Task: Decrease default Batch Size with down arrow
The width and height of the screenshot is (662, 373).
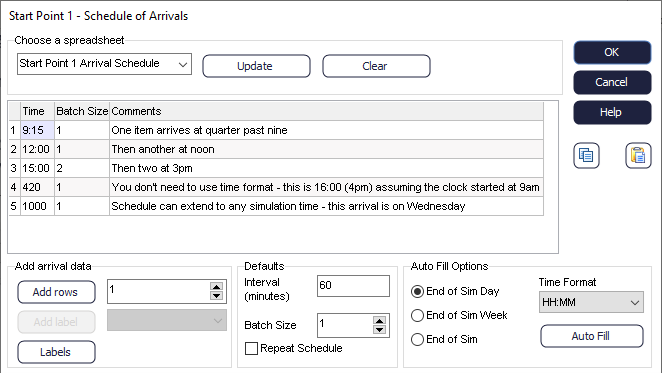Action: (380, 330)
